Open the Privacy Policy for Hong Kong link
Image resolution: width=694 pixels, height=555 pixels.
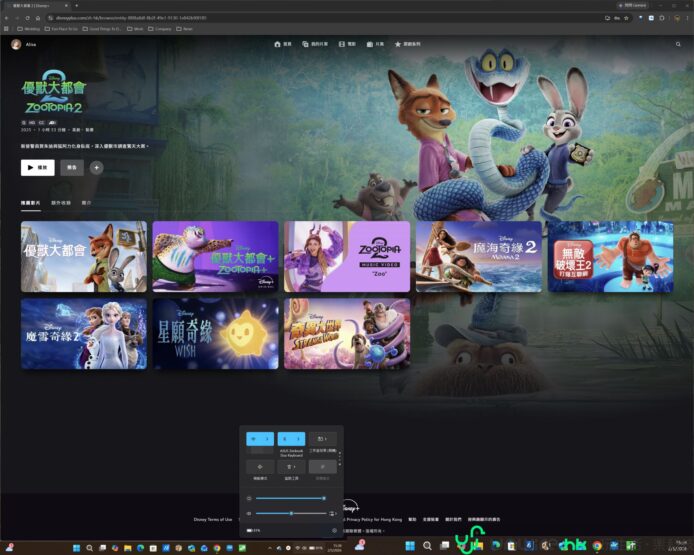tap(374, 519)
